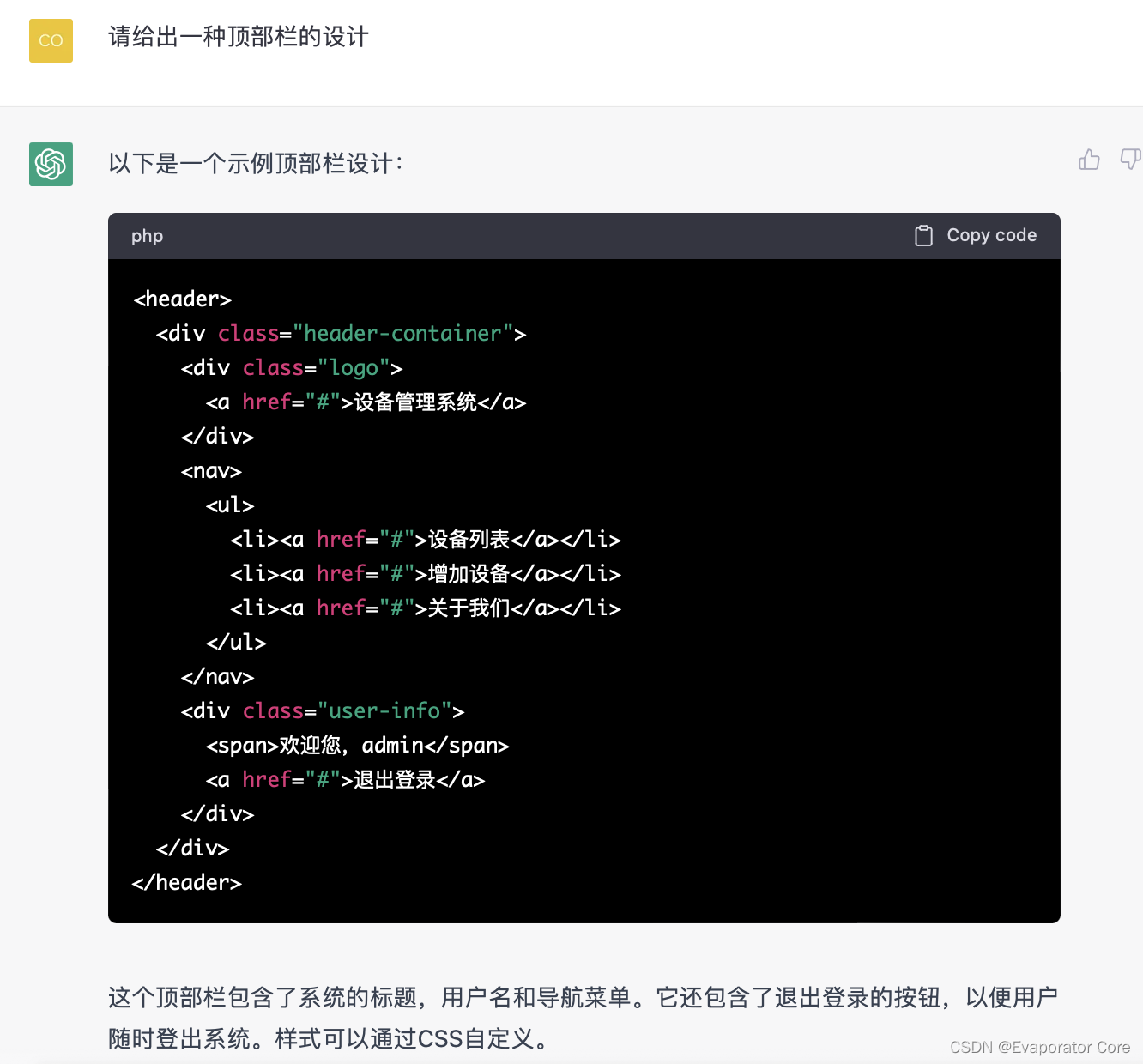
Task: Click the reply text 以下是一个示例顶部栏设计
Action: click(255, 163)
